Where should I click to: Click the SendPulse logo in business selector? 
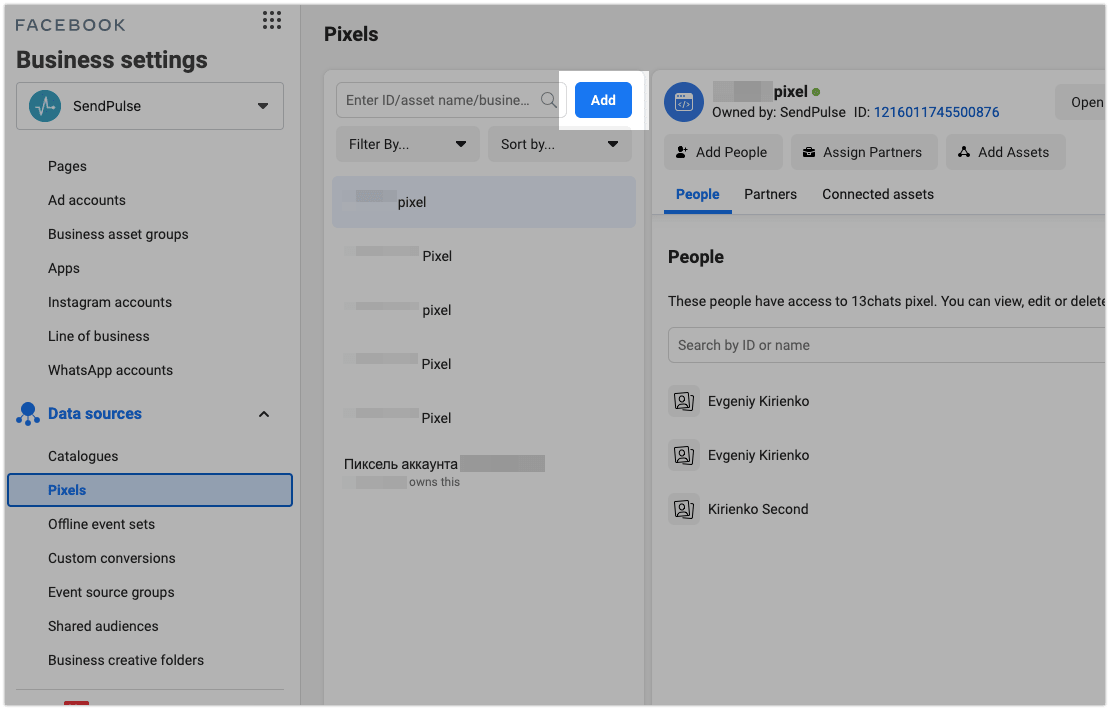coord(45,106)
